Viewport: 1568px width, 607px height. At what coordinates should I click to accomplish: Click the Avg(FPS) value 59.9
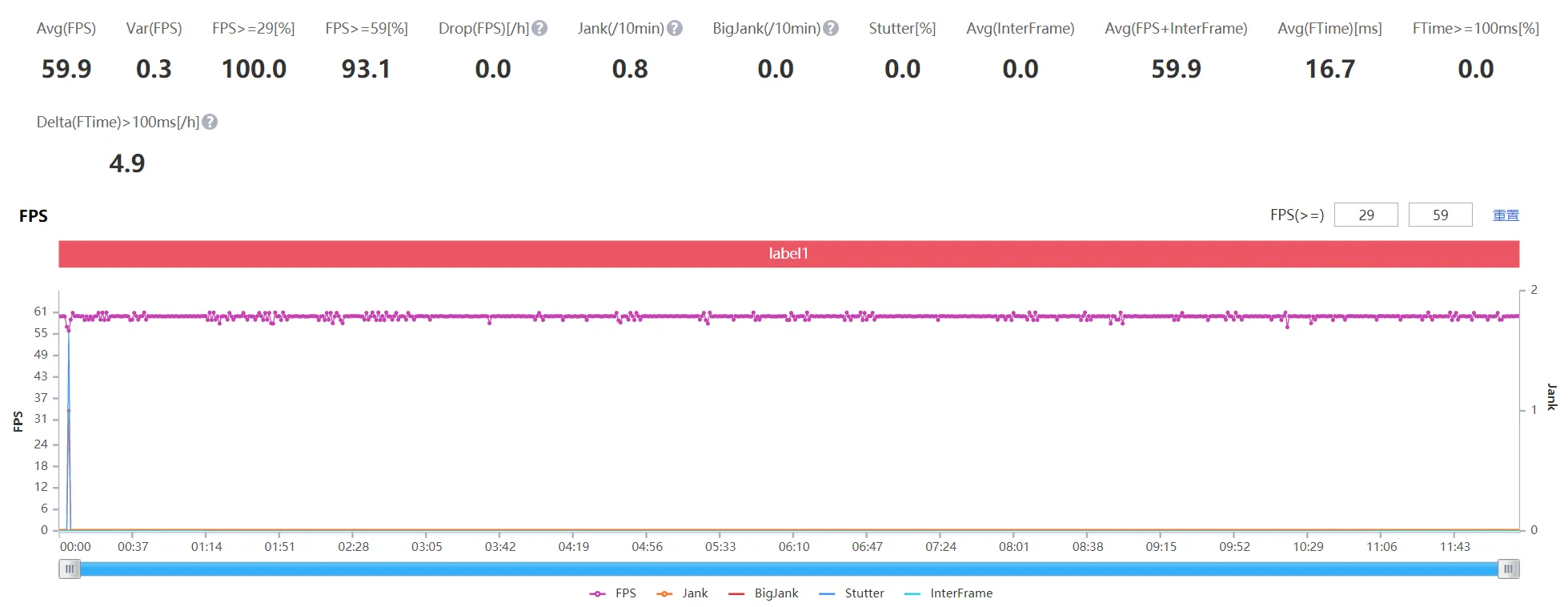[x=66, y=69]
